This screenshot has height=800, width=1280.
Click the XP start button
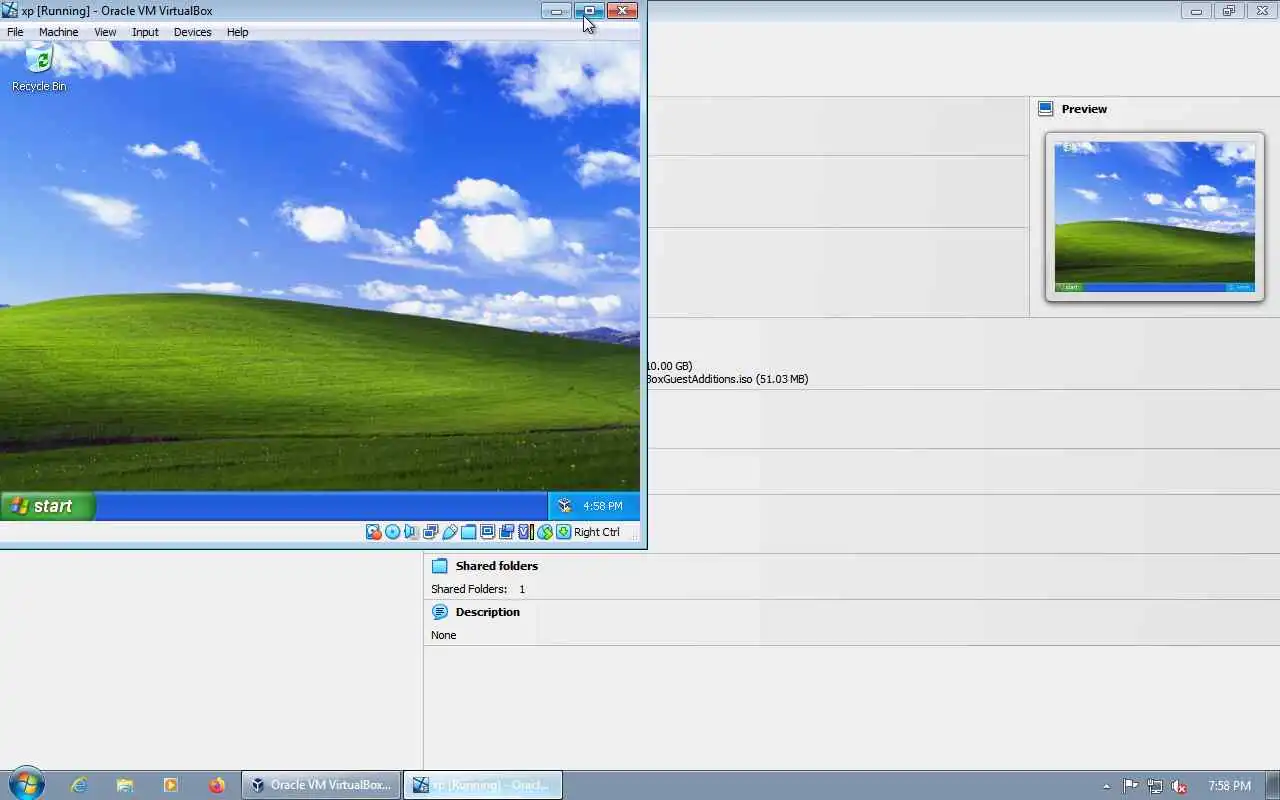click(x=47, y=506)
